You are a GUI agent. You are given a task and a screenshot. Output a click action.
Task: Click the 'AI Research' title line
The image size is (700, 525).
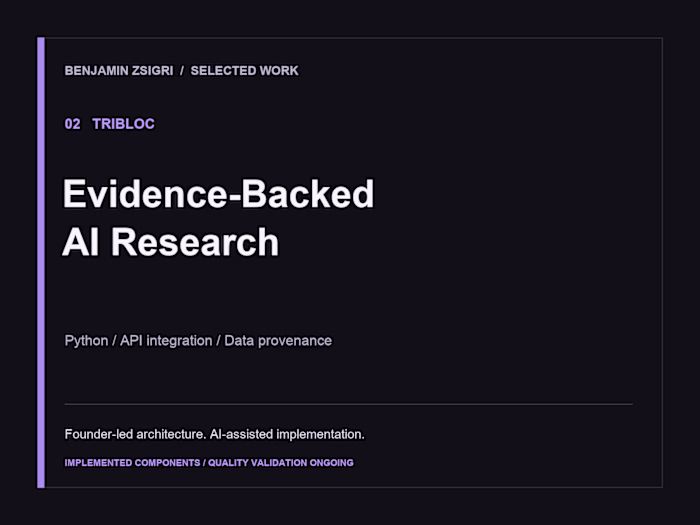(x=171, y=242)
